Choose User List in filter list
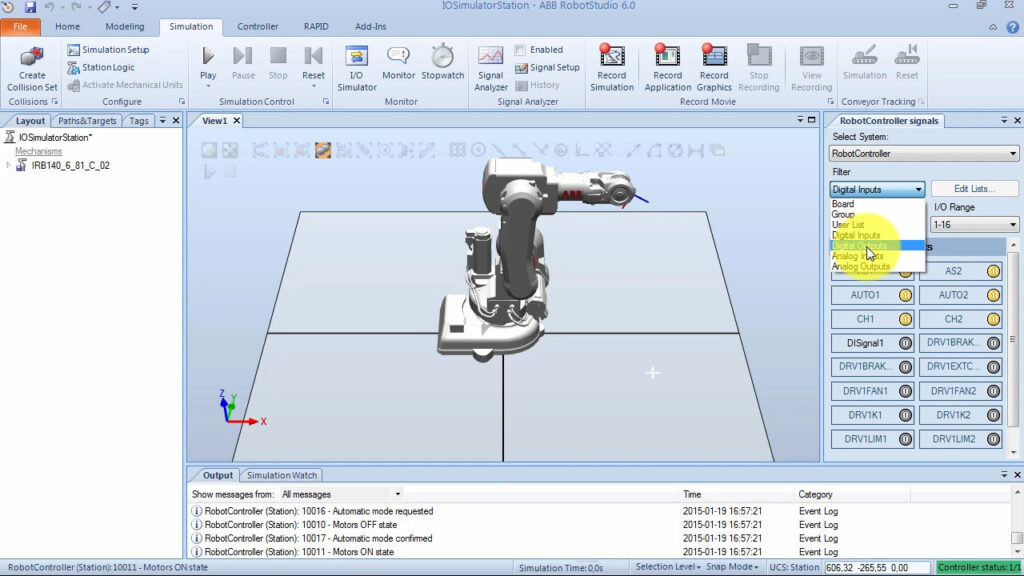The width and height of the screenshot is (1024, 576). (x=877, y=225)
